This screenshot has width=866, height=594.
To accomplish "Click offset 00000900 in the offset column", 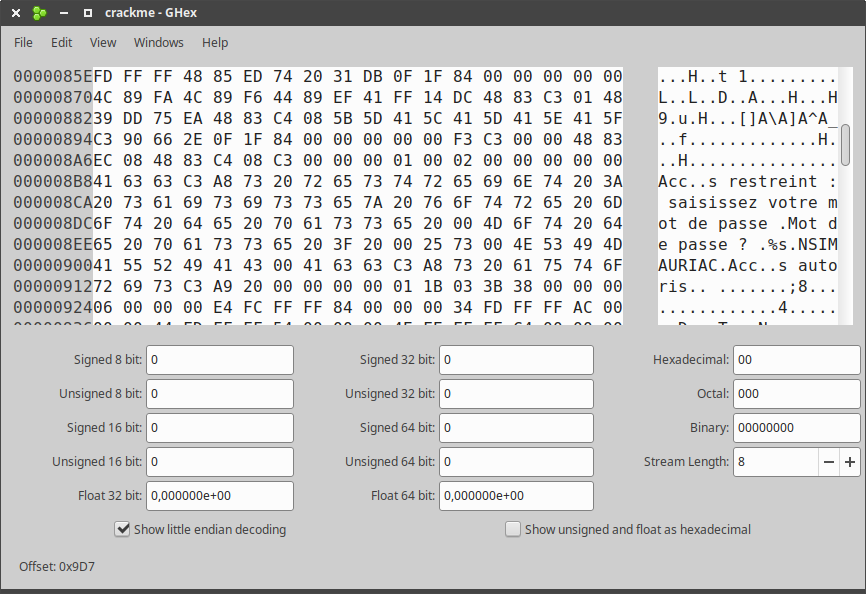I will click(x=53, y=266).
